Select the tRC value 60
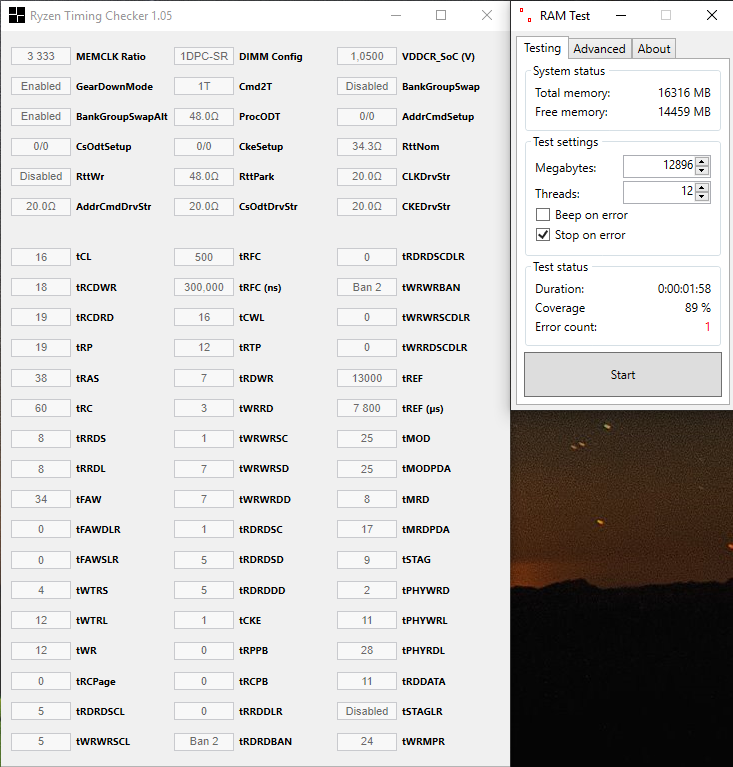733x767 pixels. pyautogui.click(x=41, y=408)
